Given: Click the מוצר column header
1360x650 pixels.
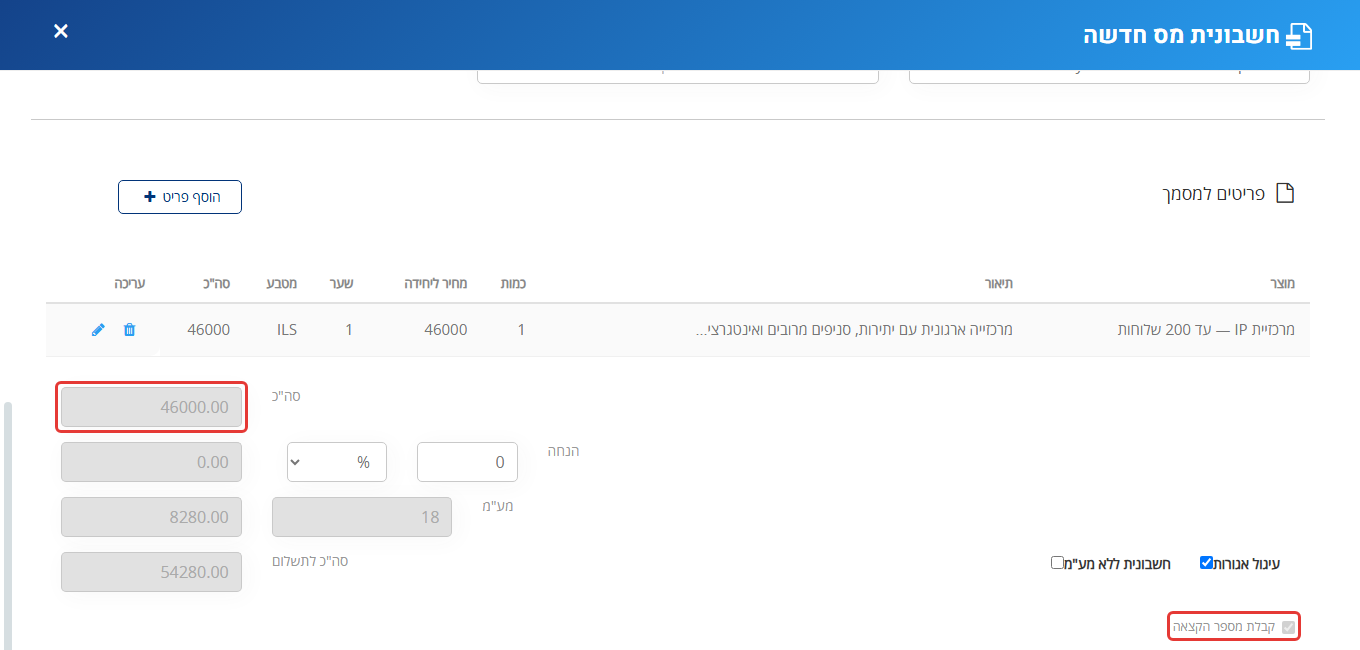Looking at the screenshot, I should click(1282, 283).
